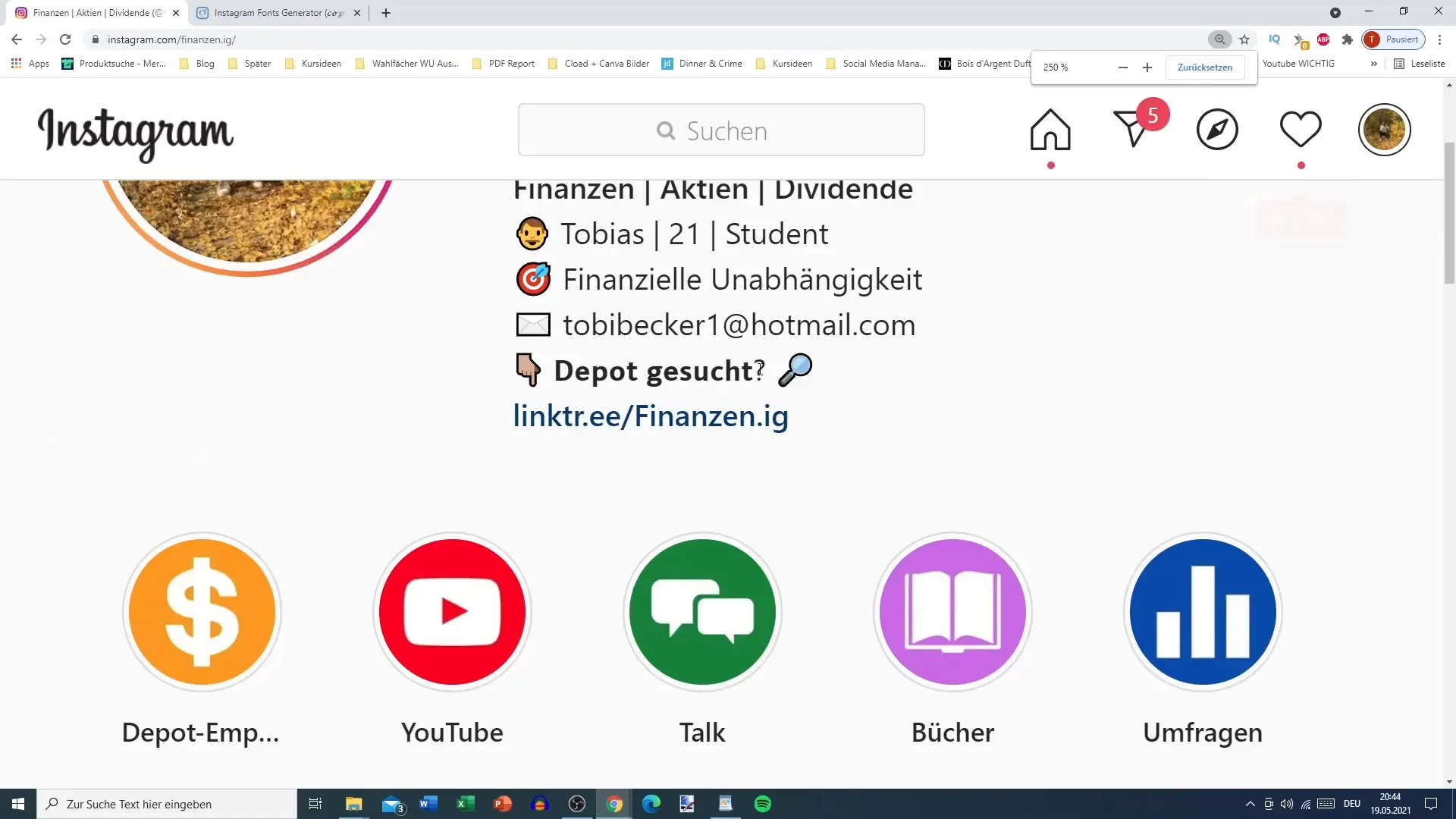Decrease zoom with minus button

(1123, 67)
